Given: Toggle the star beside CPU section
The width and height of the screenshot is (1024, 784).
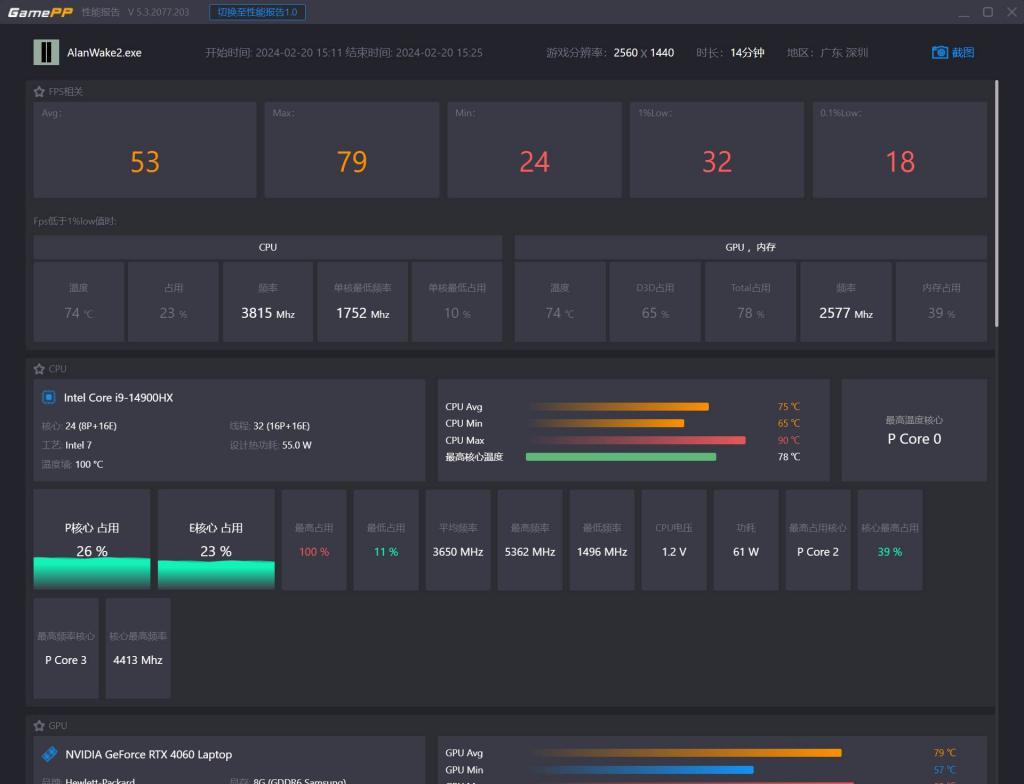Looking at the screenshot, I should click(39, 369).
